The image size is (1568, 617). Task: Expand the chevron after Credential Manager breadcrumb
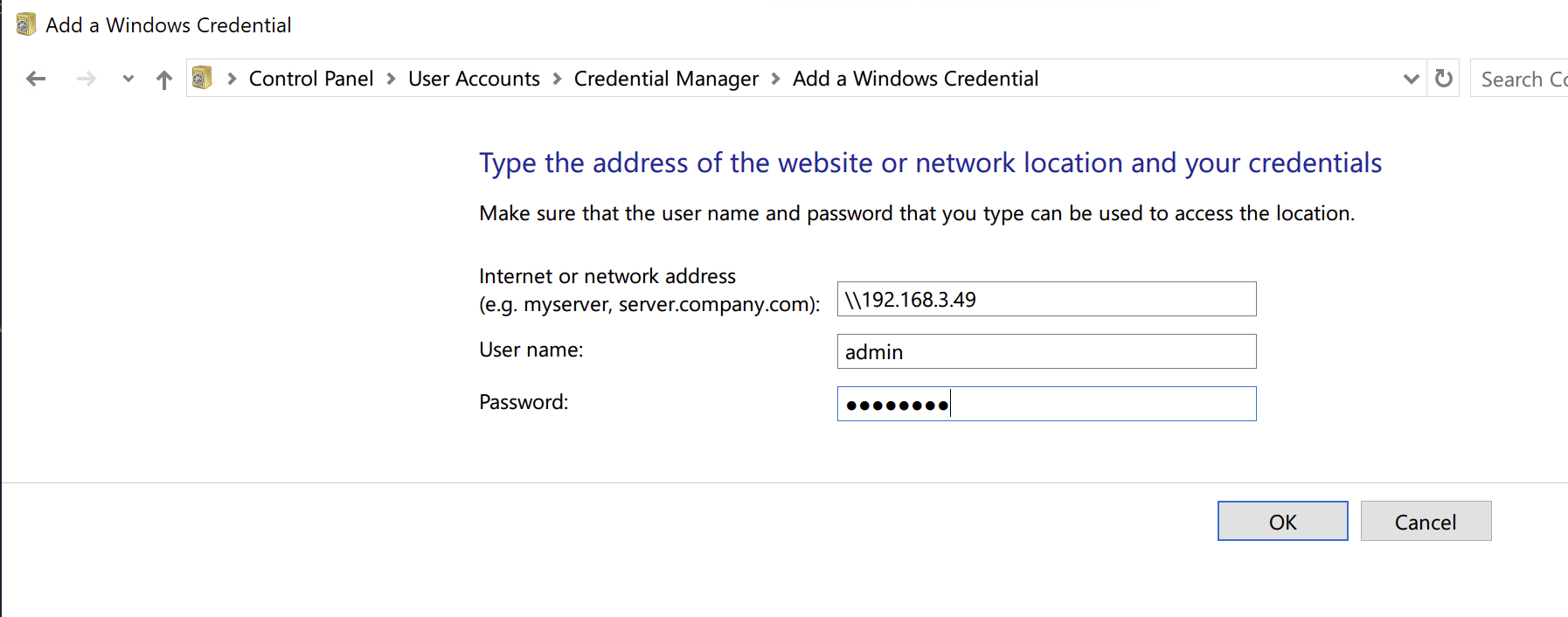click(x=775, y=79)
